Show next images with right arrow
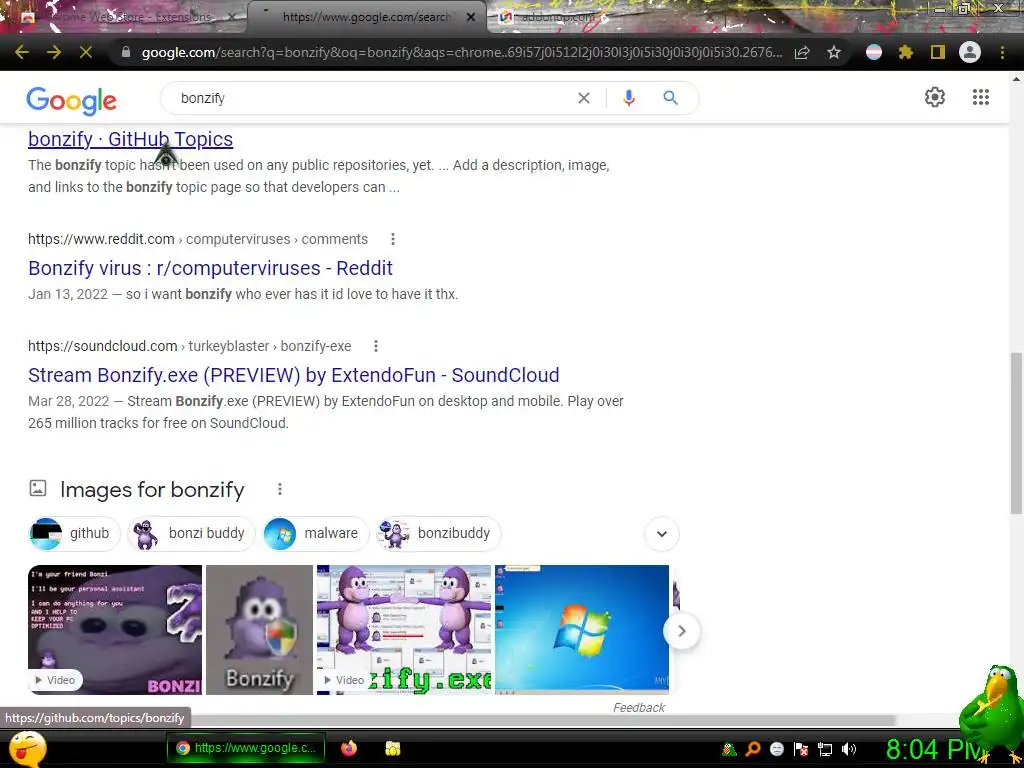1024x768 pixels. 682,631
